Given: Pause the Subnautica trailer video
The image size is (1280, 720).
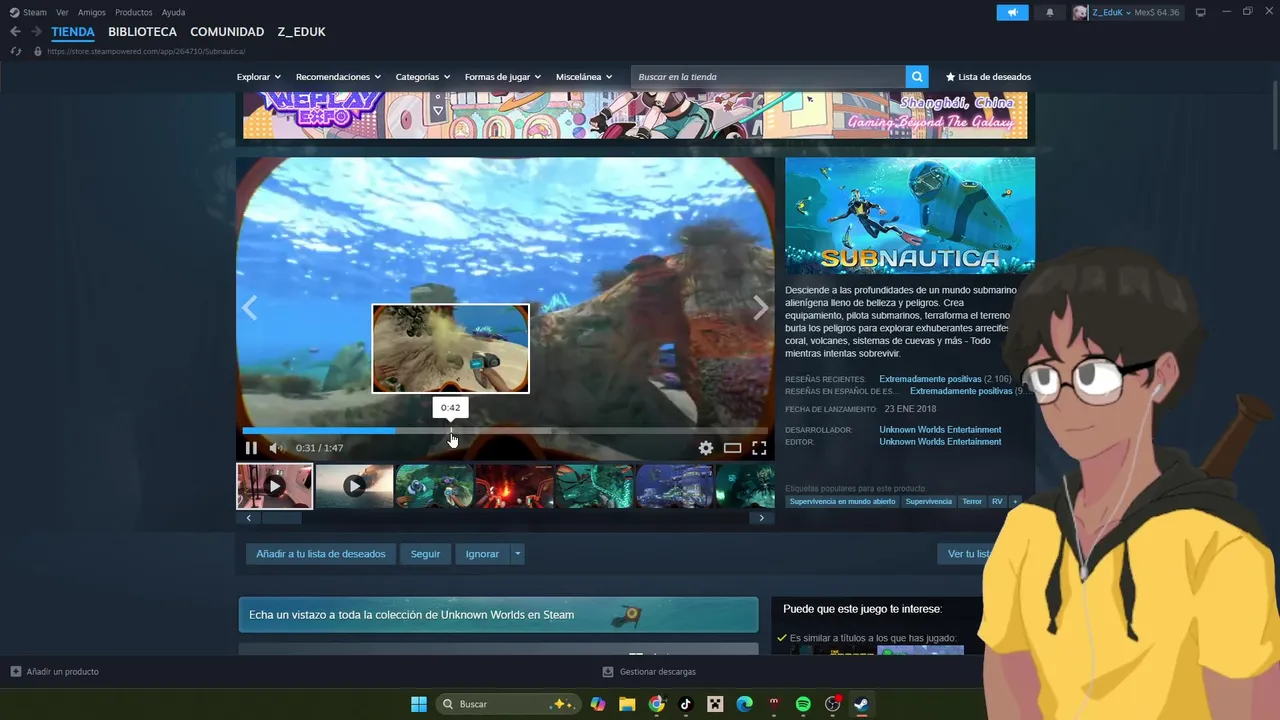Looking at the screenshot, I should click(251, 448).
